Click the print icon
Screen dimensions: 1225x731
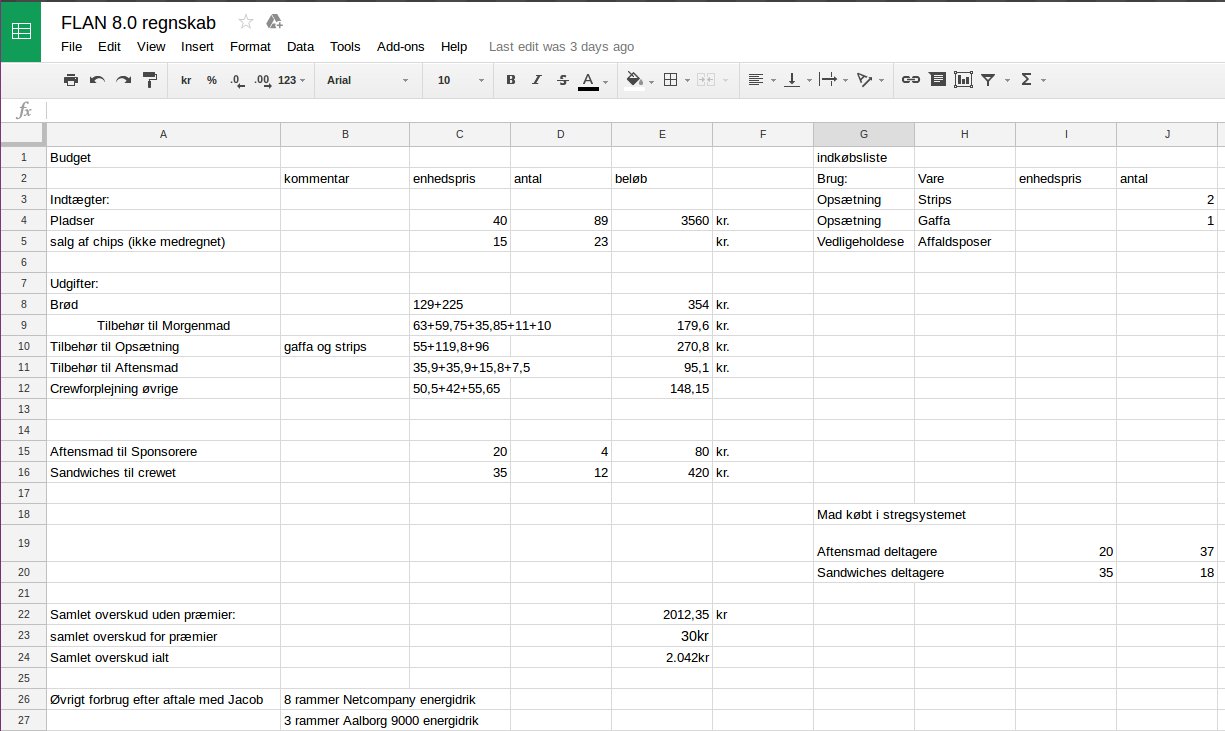click(x=71, y=80)
